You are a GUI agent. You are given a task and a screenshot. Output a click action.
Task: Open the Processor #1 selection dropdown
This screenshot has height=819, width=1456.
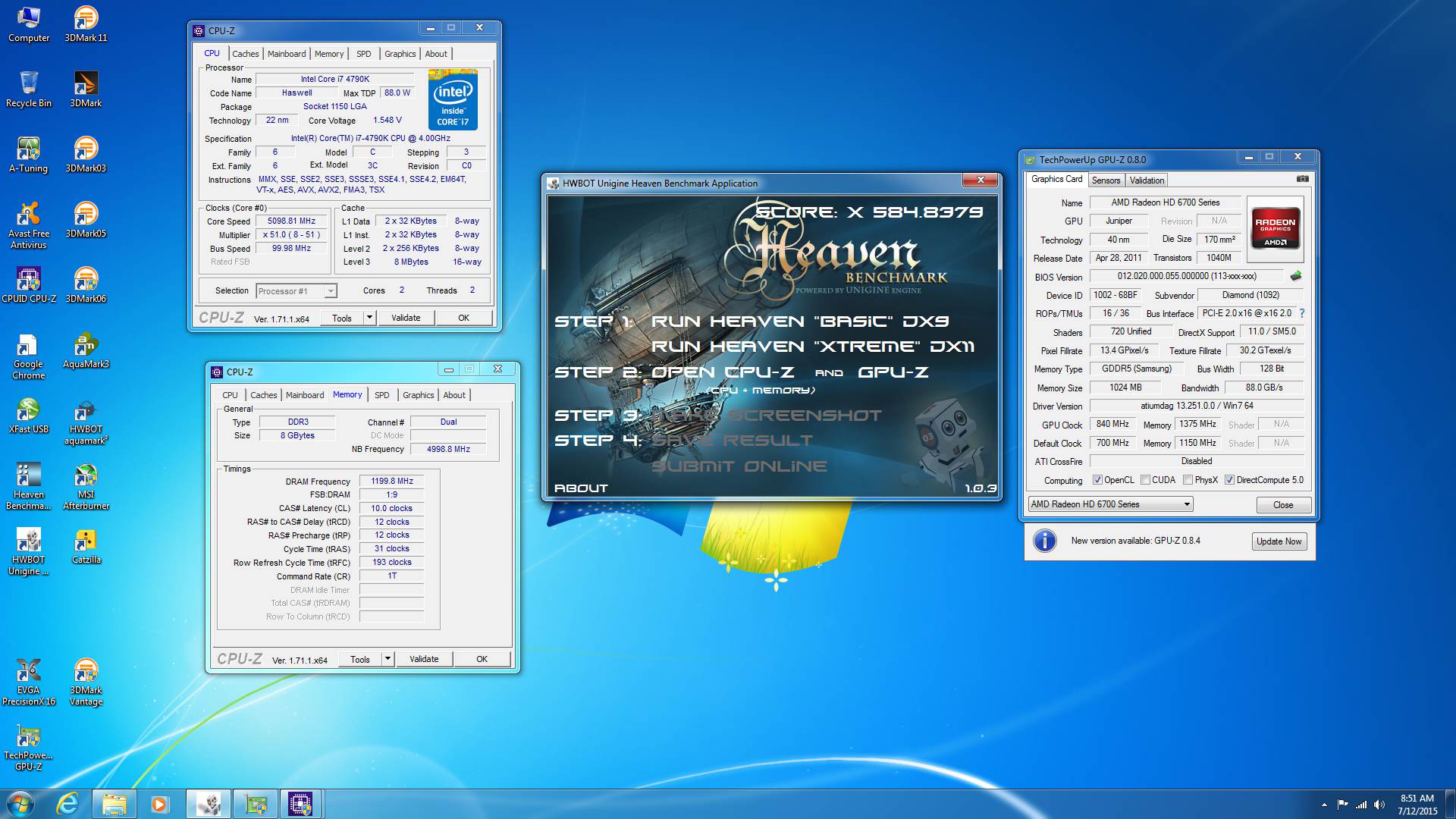[x=297, y=291]
